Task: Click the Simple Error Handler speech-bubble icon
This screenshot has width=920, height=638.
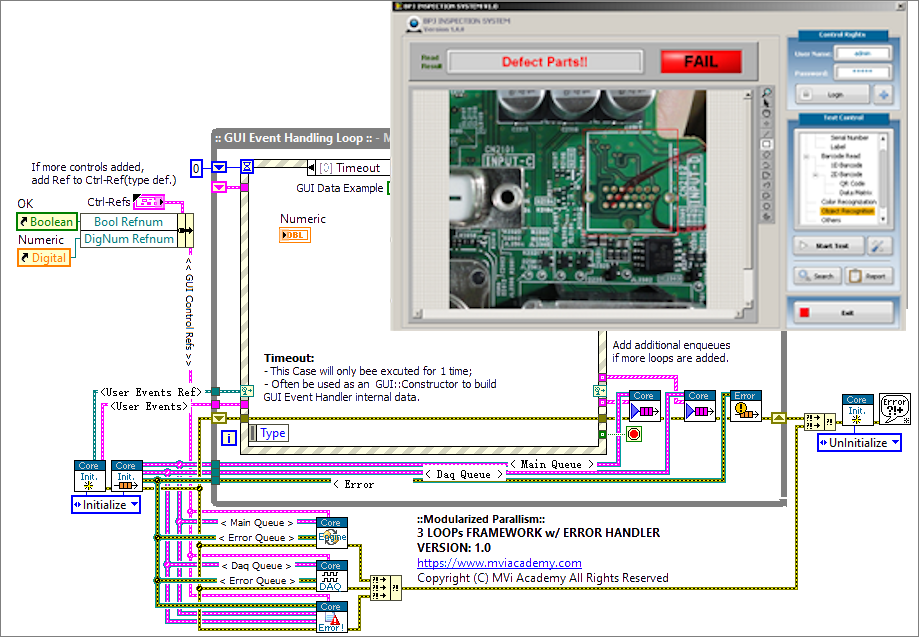Action: [x=895, y=409]
